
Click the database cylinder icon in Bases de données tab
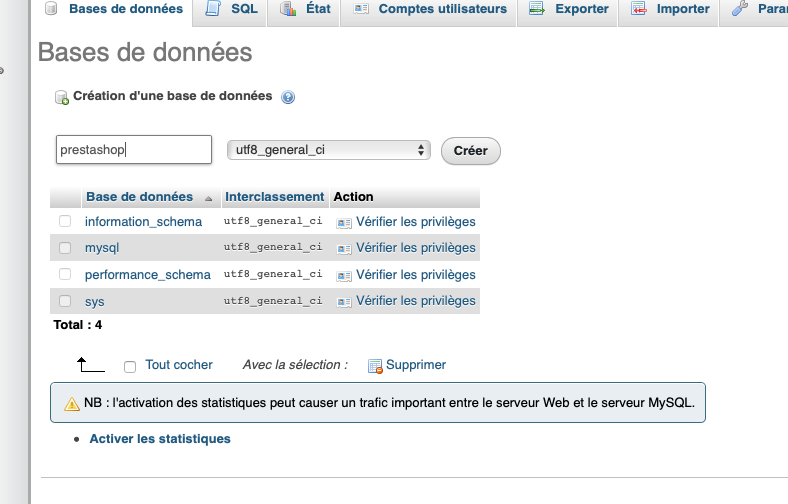(x=51, y=9)
